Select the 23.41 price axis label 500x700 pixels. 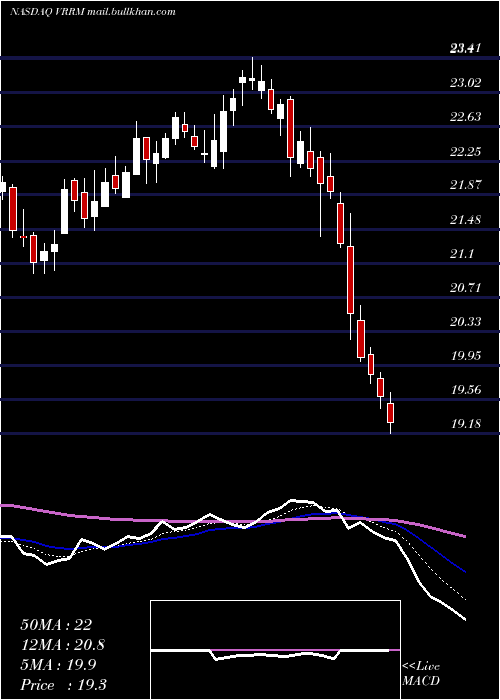coord(465,48)
